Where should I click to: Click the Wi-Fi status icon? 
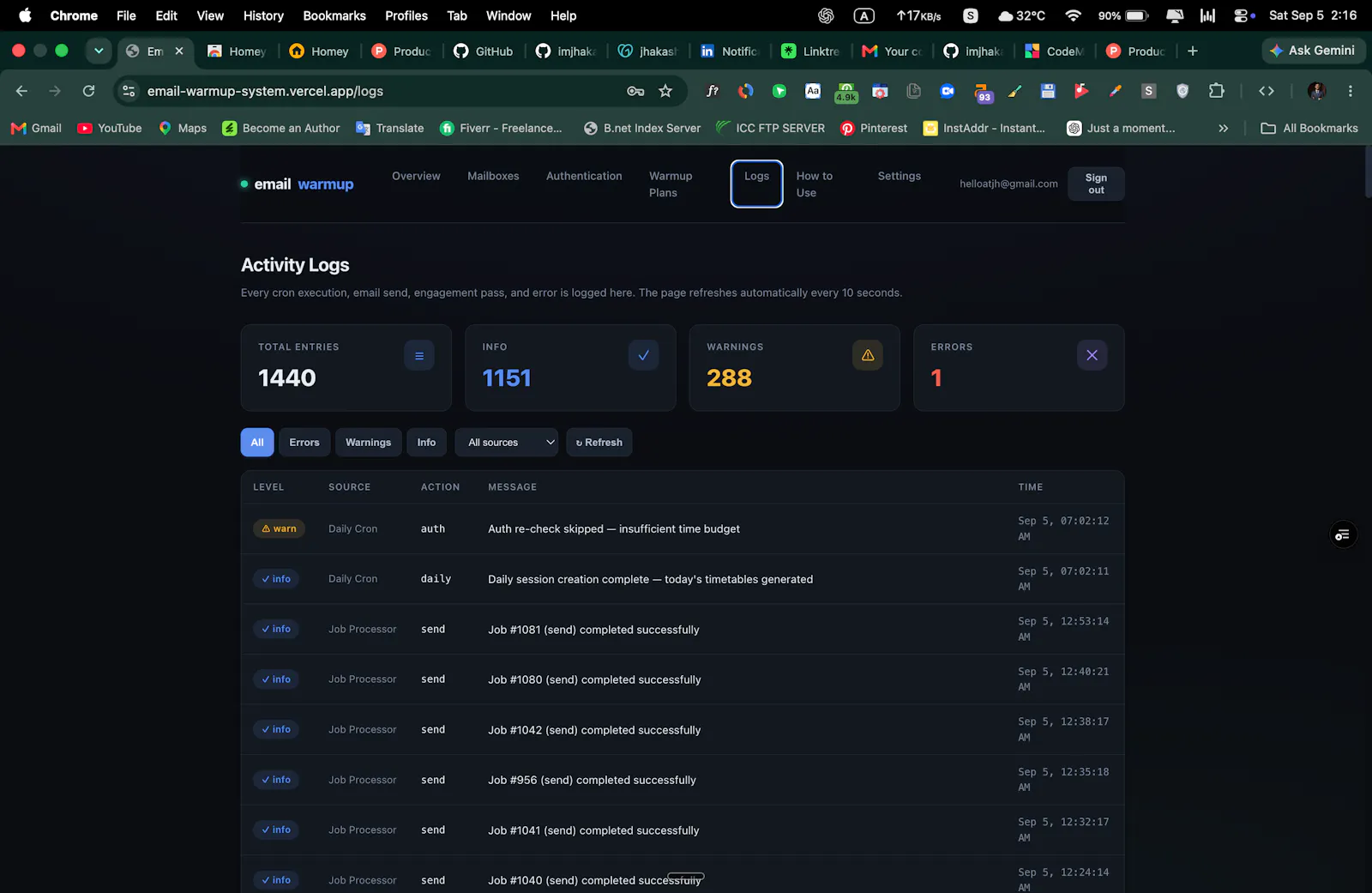tap(1073, 15)
